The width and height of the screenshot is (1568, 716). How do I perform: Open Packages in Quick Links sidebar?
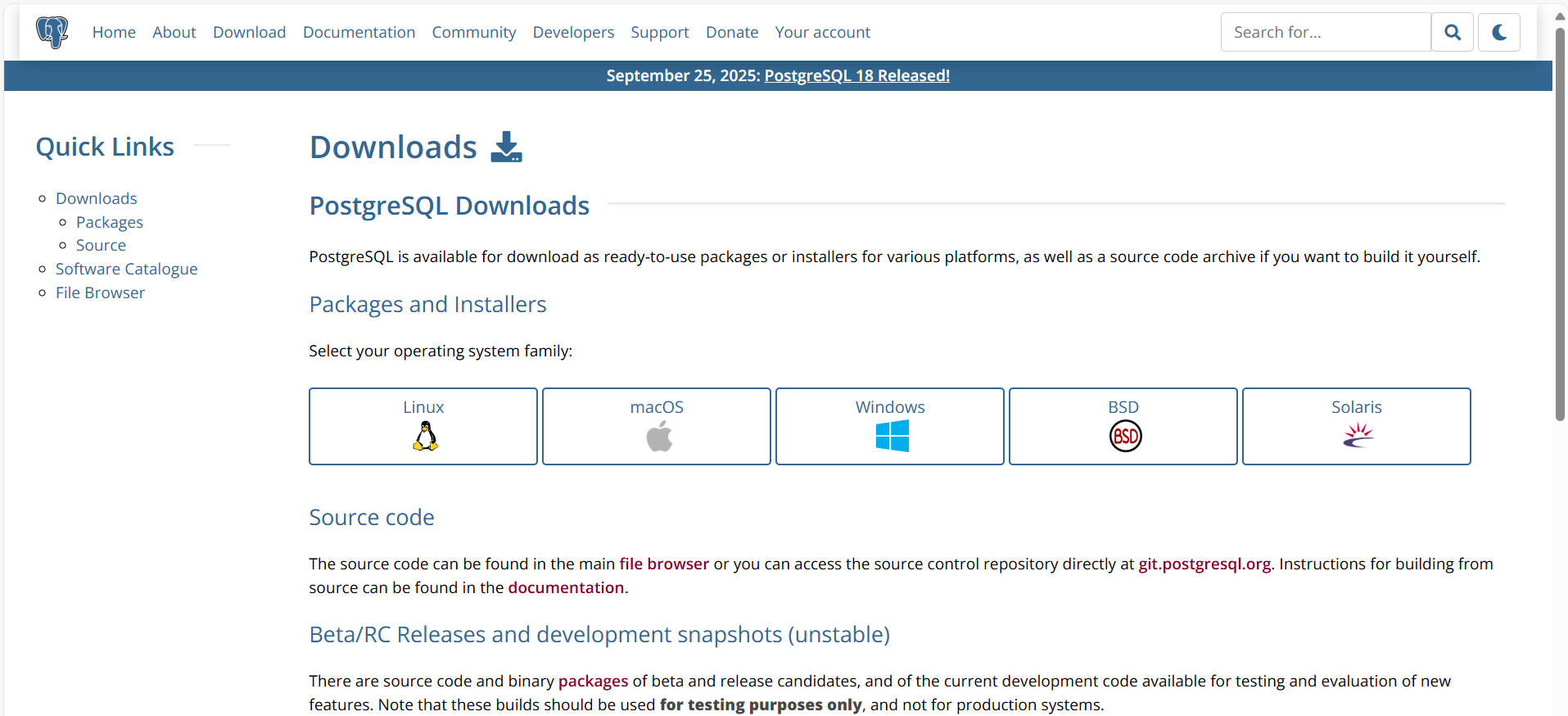click(110, 222)
